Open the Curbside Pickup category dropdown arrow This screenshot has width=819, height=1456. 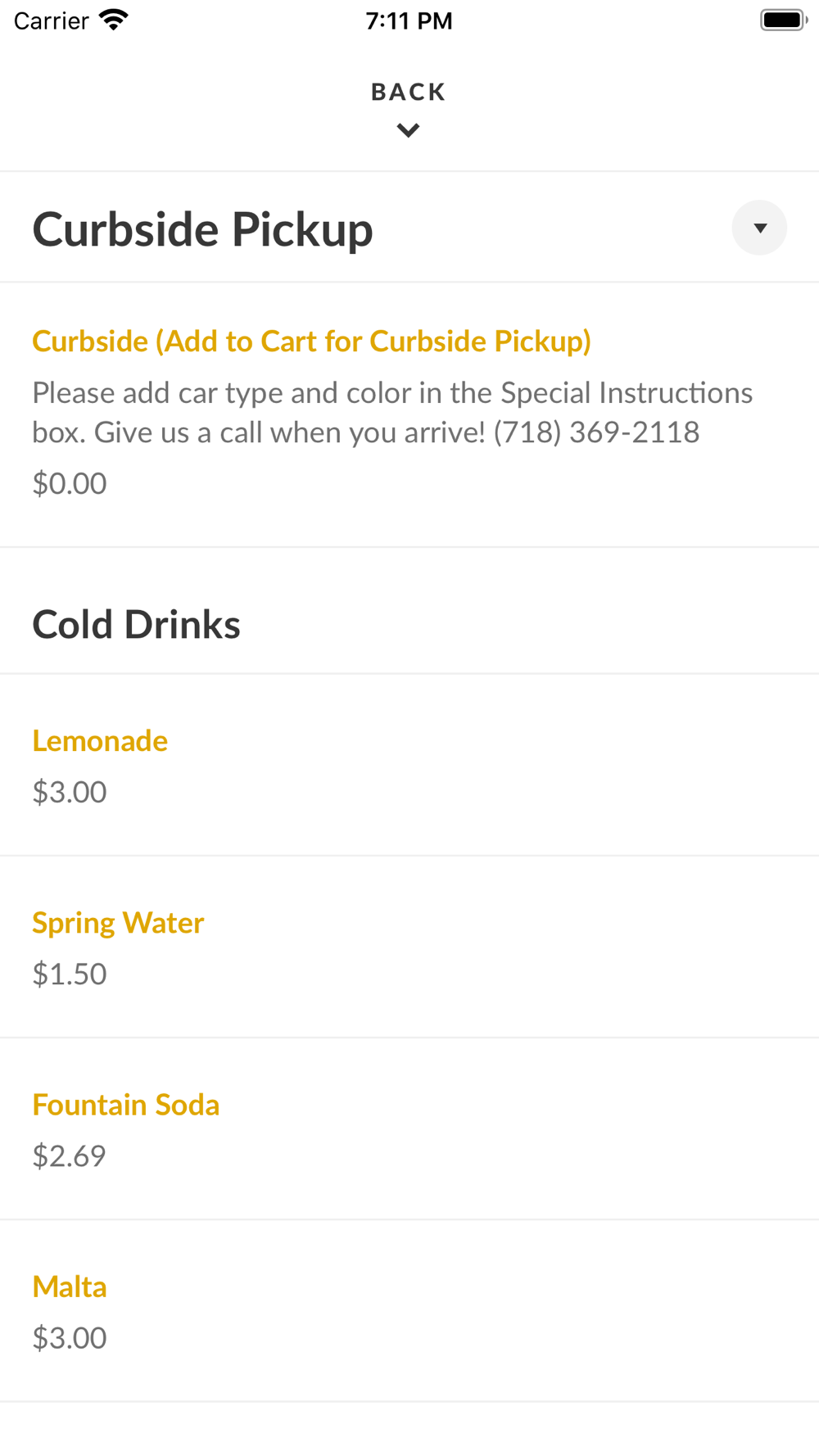[759, 228]
